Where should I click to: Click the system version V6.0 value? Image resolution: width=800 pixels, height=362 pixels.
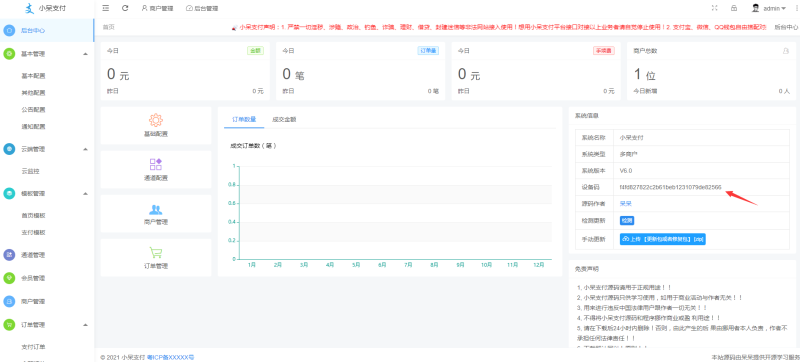[x=626, y=170]
